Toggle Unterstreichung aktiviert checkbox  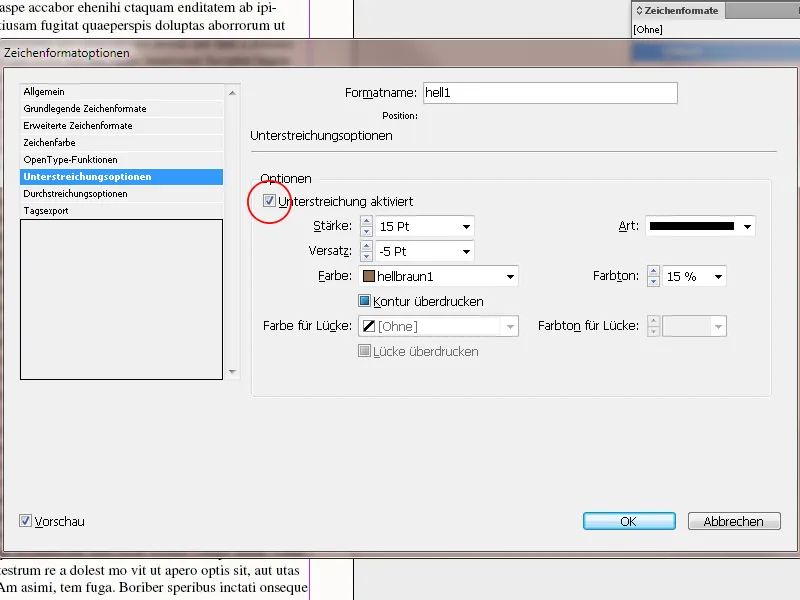click(269, 201)
